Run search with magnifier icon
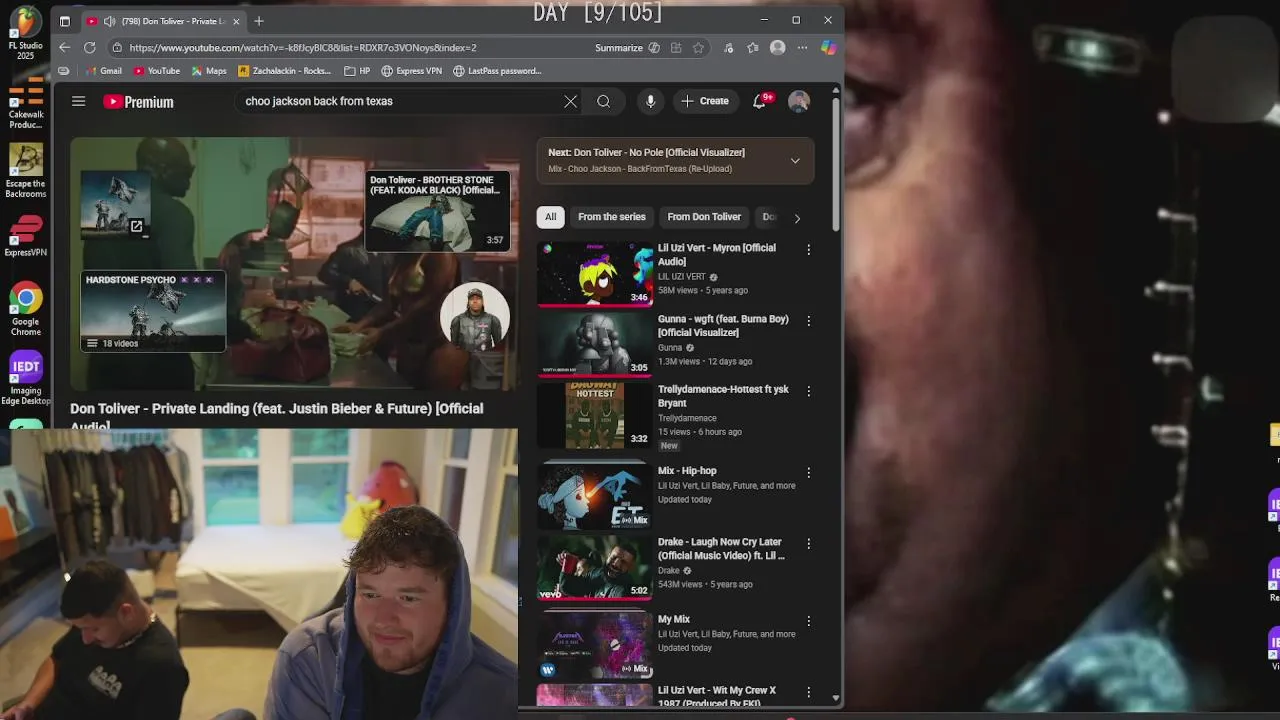 604,101
